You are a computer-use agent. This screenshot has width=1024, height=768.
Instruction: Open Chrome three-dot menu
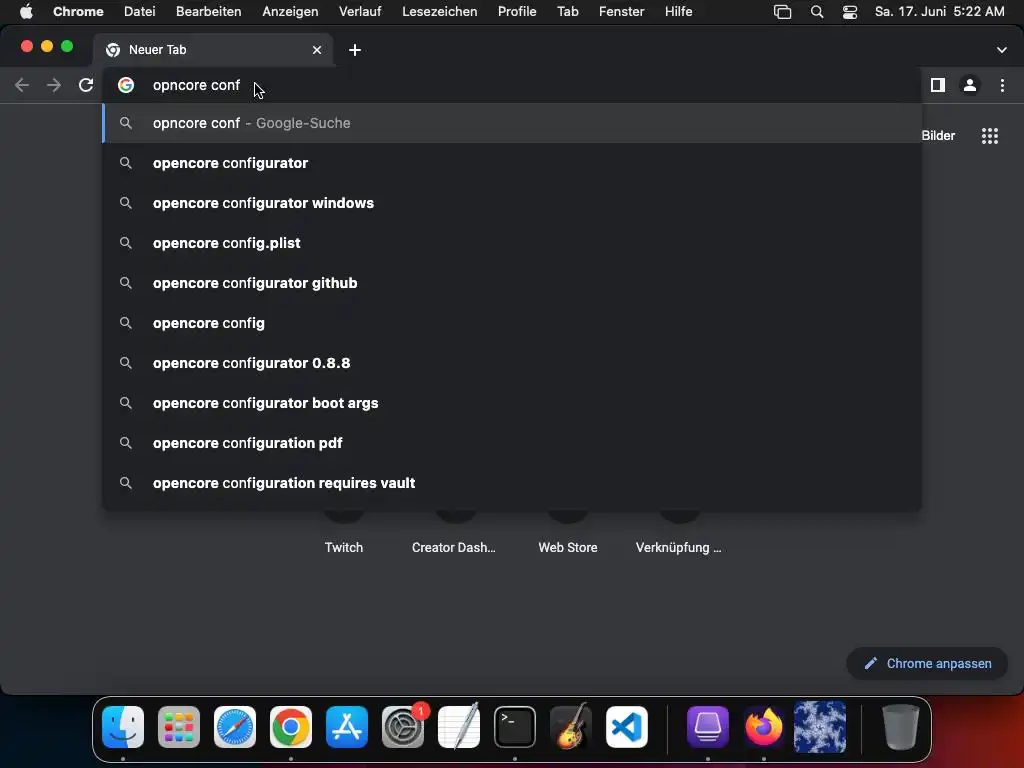point(1002,85)
